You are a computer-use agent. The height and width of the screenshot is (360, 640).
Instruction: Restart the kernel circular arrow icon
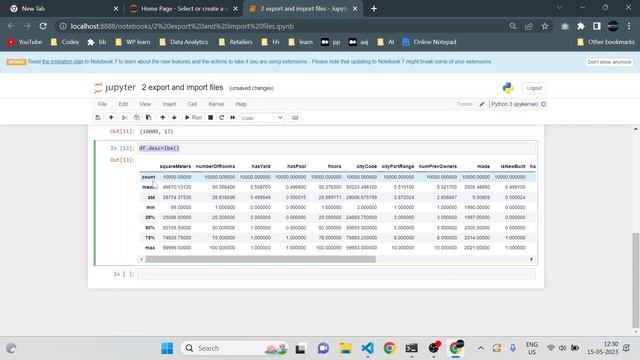coord(222,118)
